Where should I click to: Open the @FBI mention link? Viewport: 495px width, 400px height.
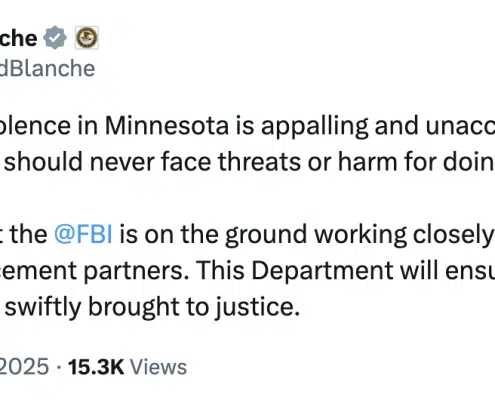point(83,234)
